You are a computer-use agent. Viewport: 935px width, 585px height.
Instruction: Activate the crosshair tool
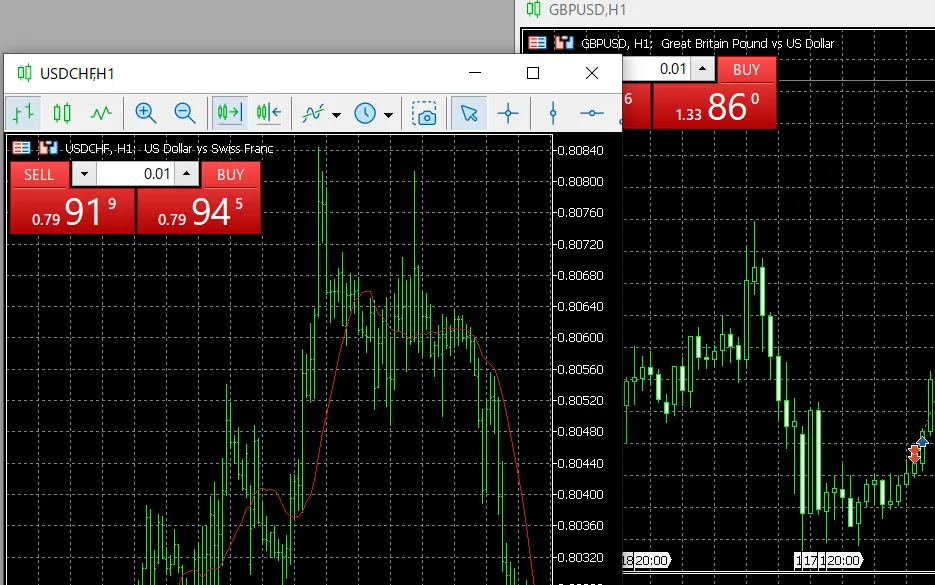(508, 113)
